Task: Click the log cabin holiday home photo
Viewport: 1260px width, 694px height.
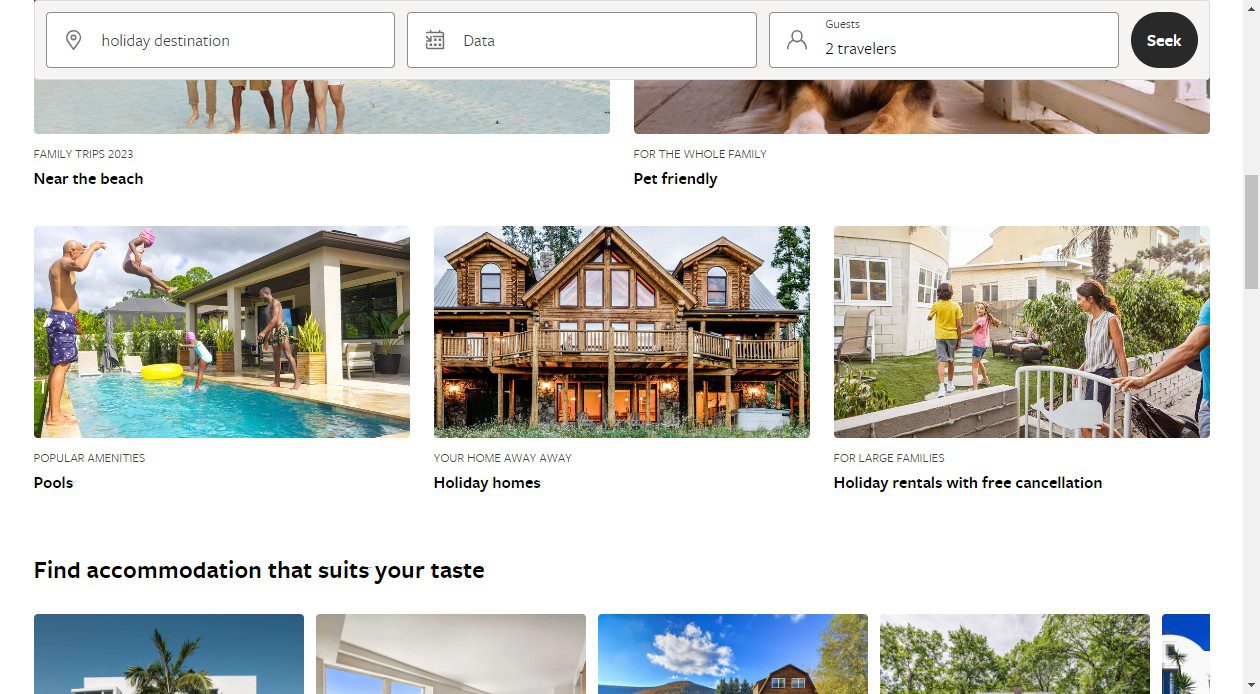Action: click(622, 332)
